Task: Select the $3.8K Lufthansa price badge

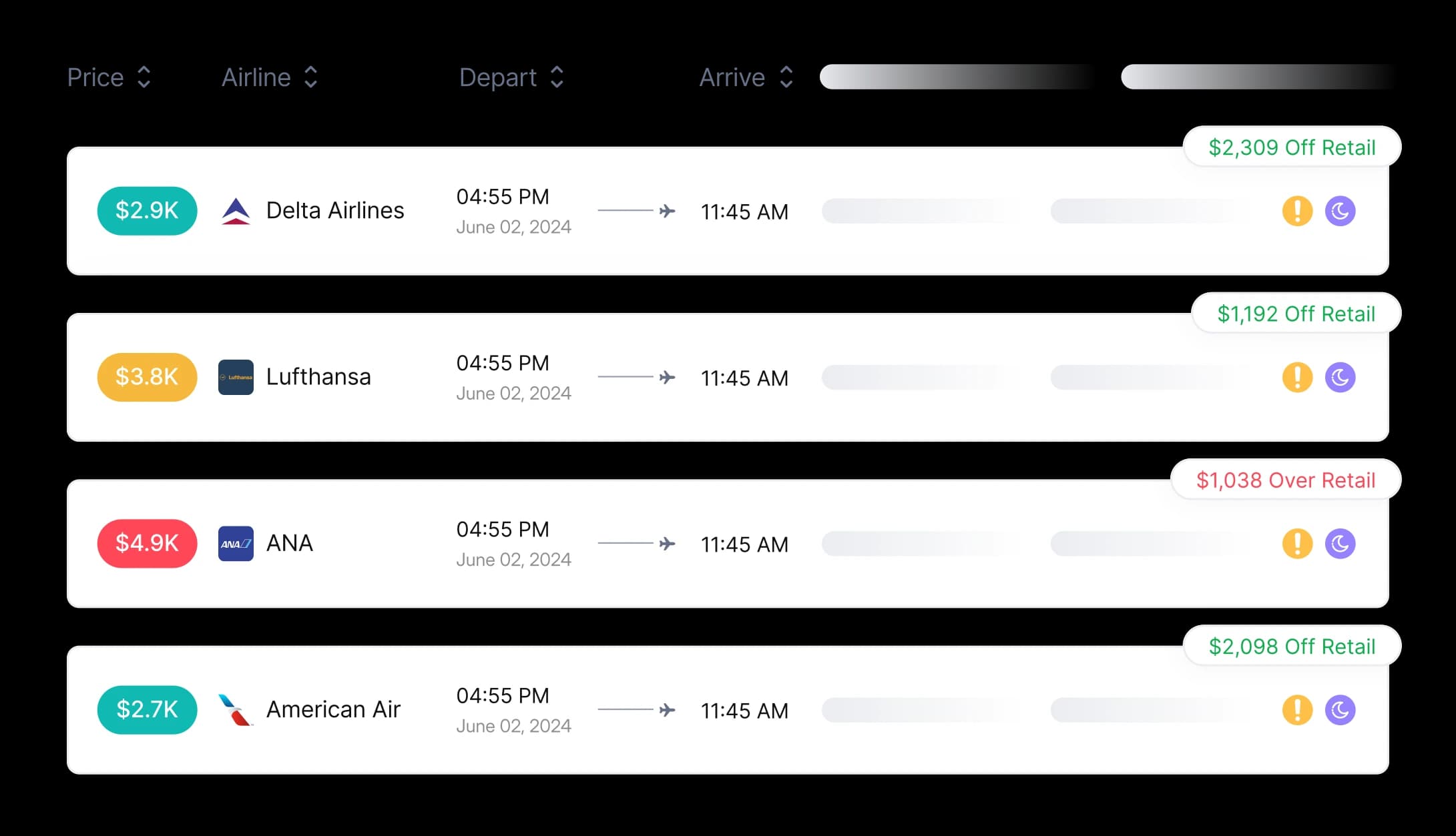Action: pyautogui.click(x=147, y=377)
